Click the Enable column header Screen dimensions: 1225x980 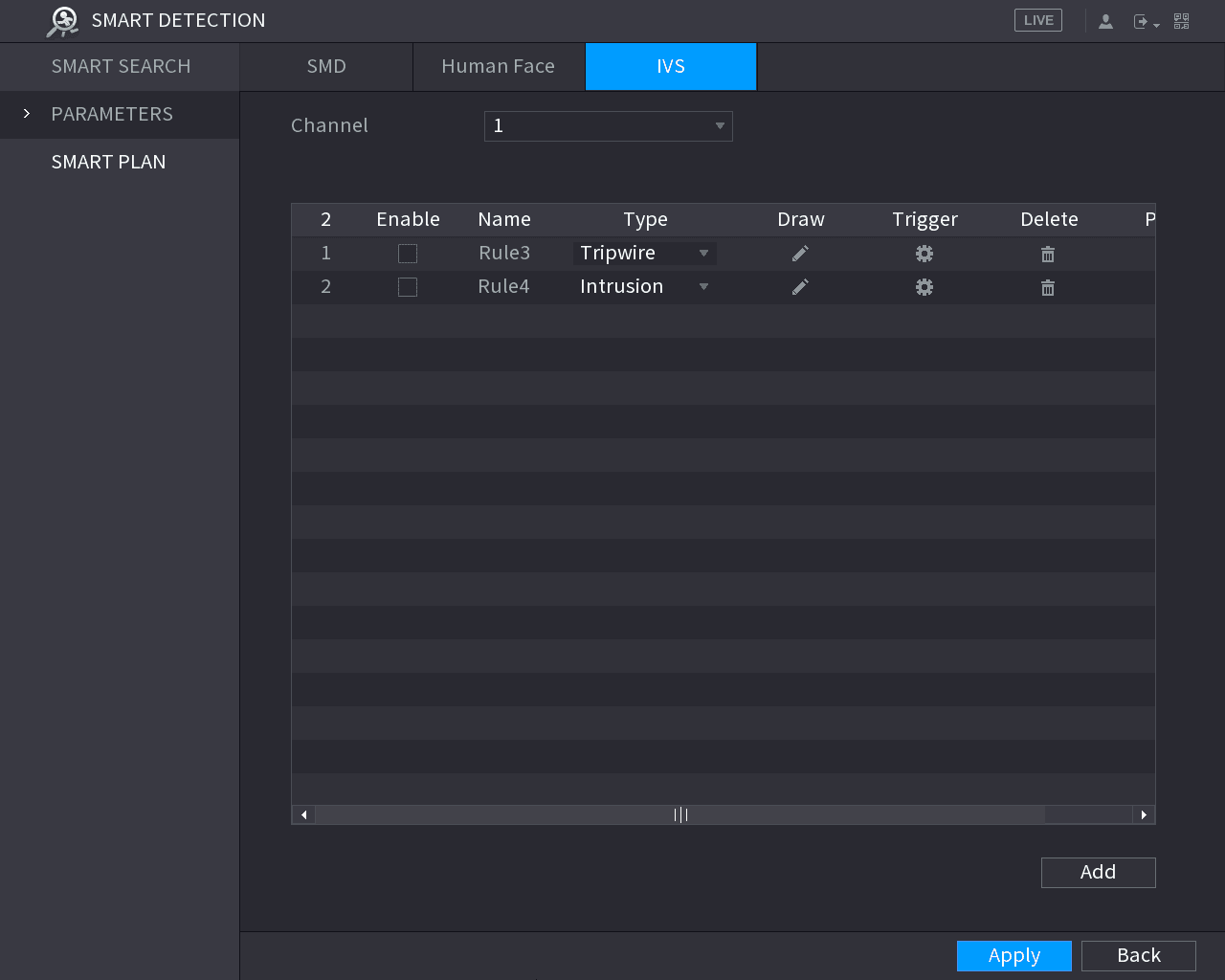(x=409, y=220)
